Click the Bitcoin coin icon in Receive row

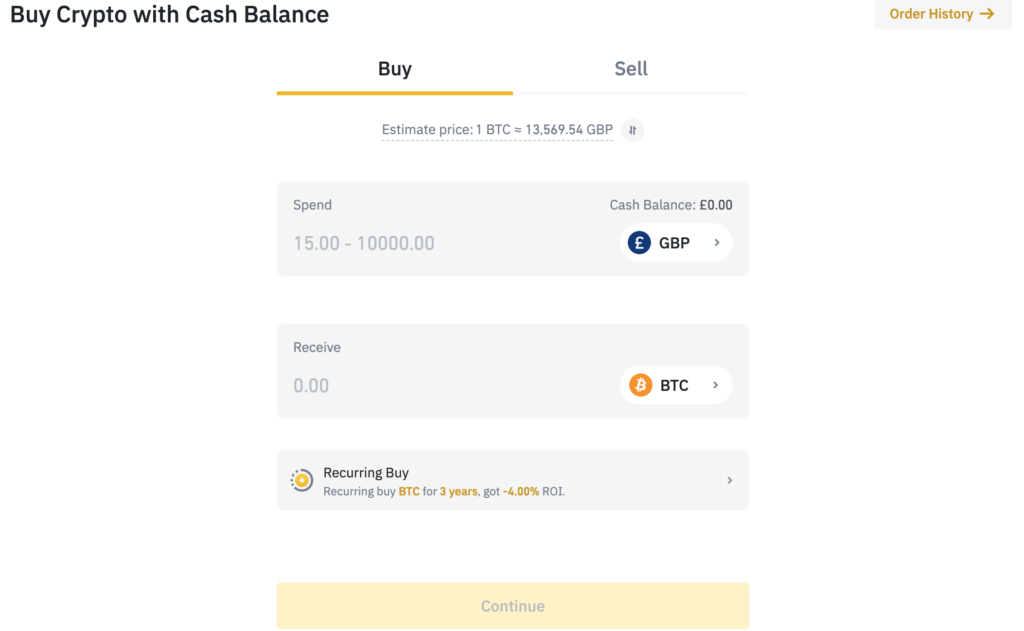639,384
